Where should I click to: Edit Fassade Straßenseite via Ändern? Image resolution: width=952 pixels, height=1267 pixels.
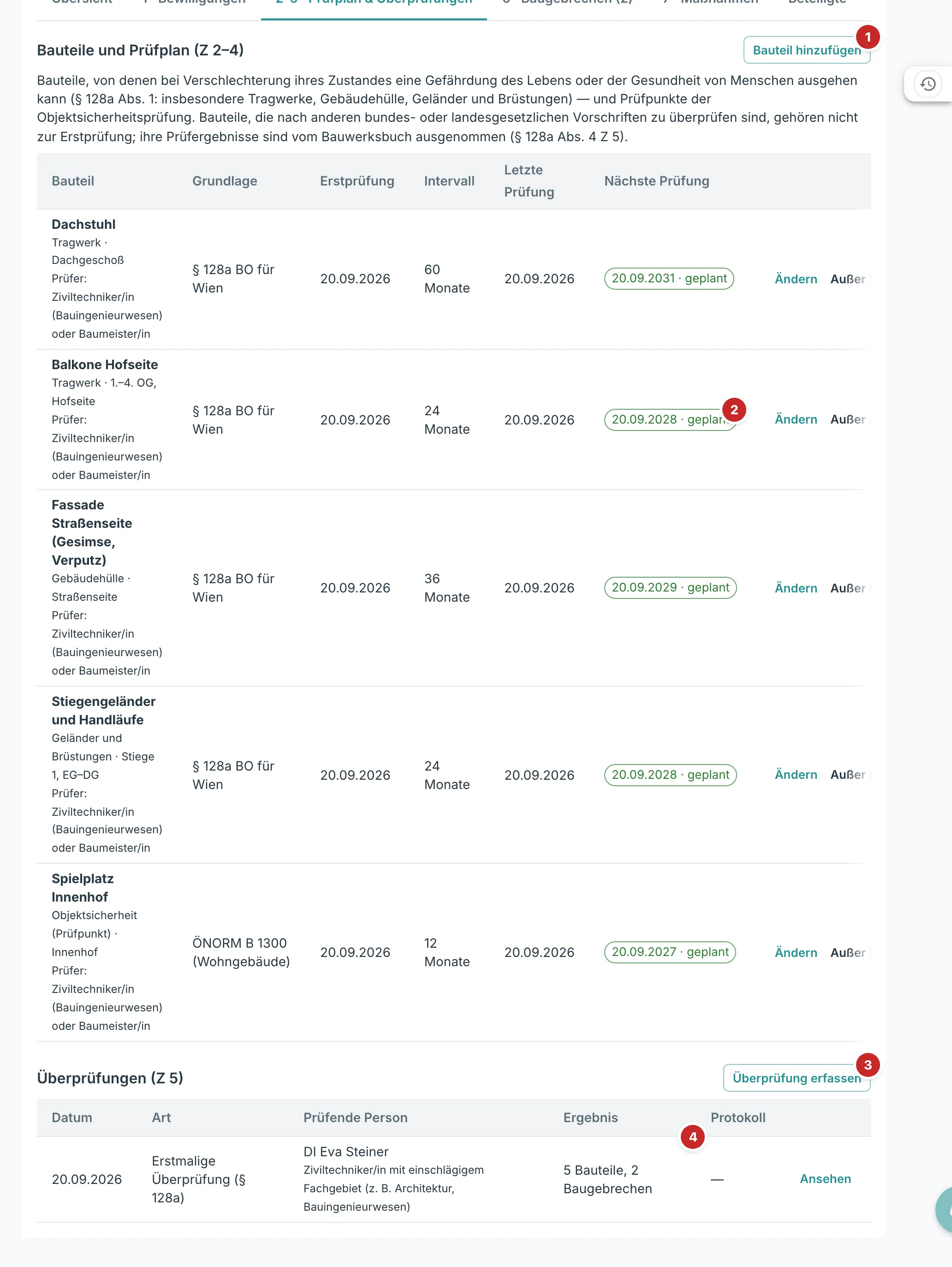coord(796,588)
